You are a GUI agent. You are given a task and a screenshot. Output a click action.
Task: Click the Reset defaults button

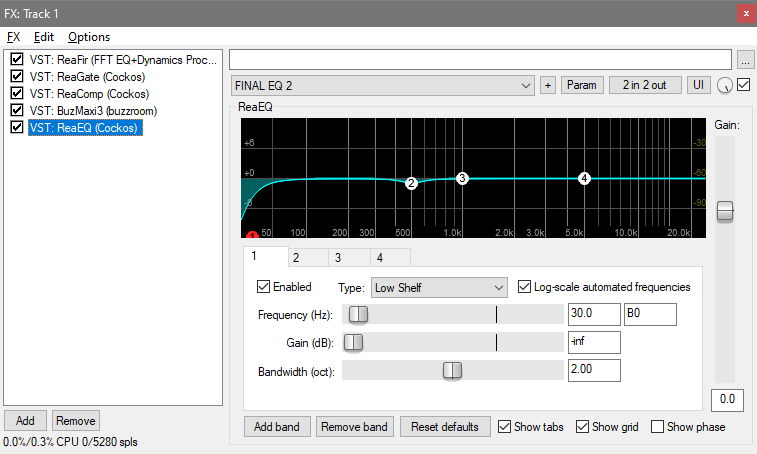[x=445, y=427]
